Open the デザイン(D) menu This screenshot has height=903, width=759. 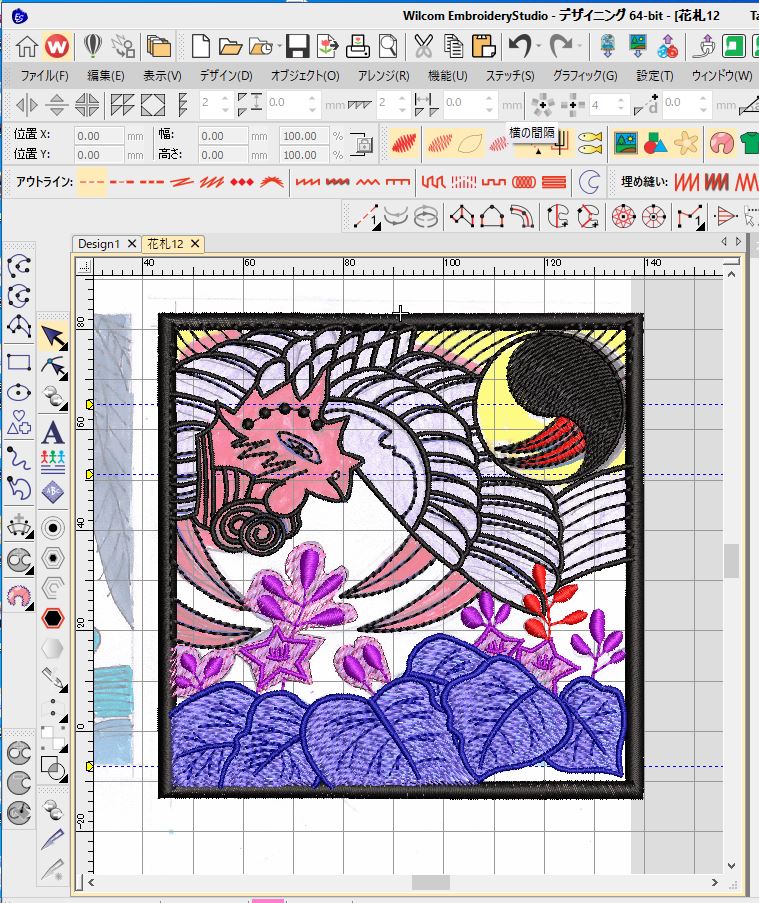[x=226, y=76]
